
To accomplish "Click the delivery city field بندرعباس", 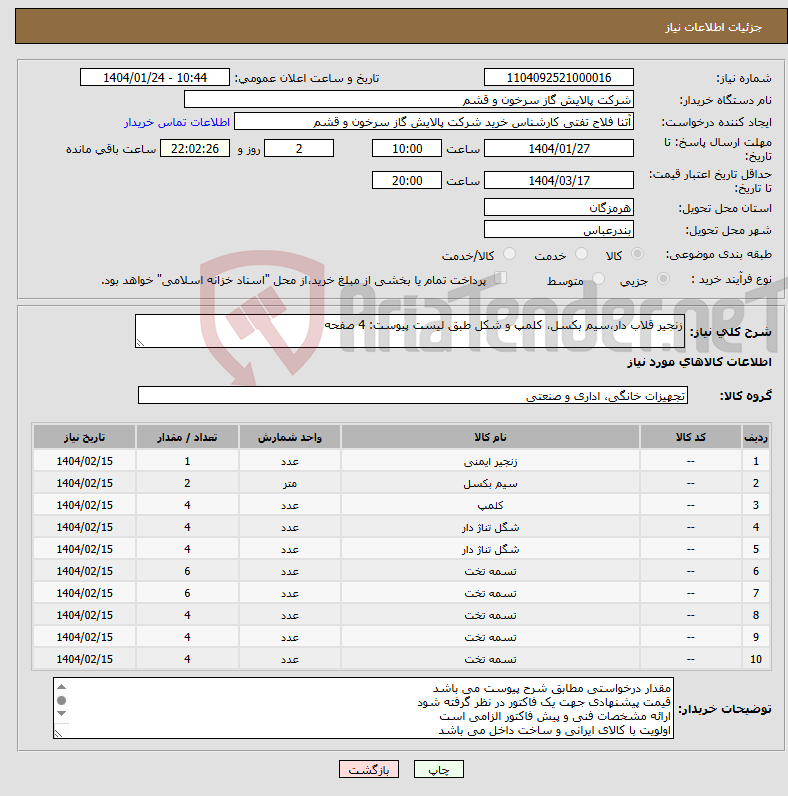I will click(x=559, y=229).
